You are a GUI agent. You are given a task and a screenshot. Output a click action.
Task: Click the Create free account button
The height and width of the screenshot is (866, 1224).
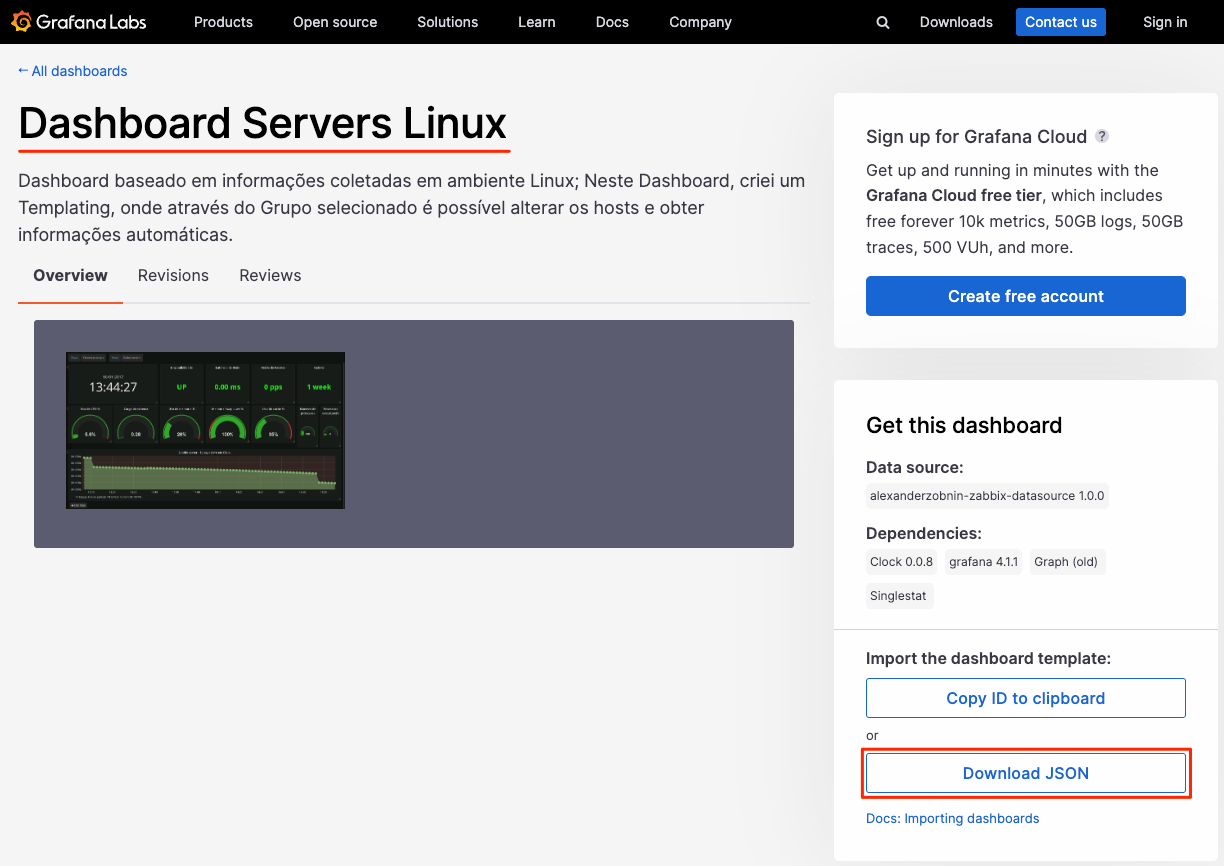pos(1025,296)
